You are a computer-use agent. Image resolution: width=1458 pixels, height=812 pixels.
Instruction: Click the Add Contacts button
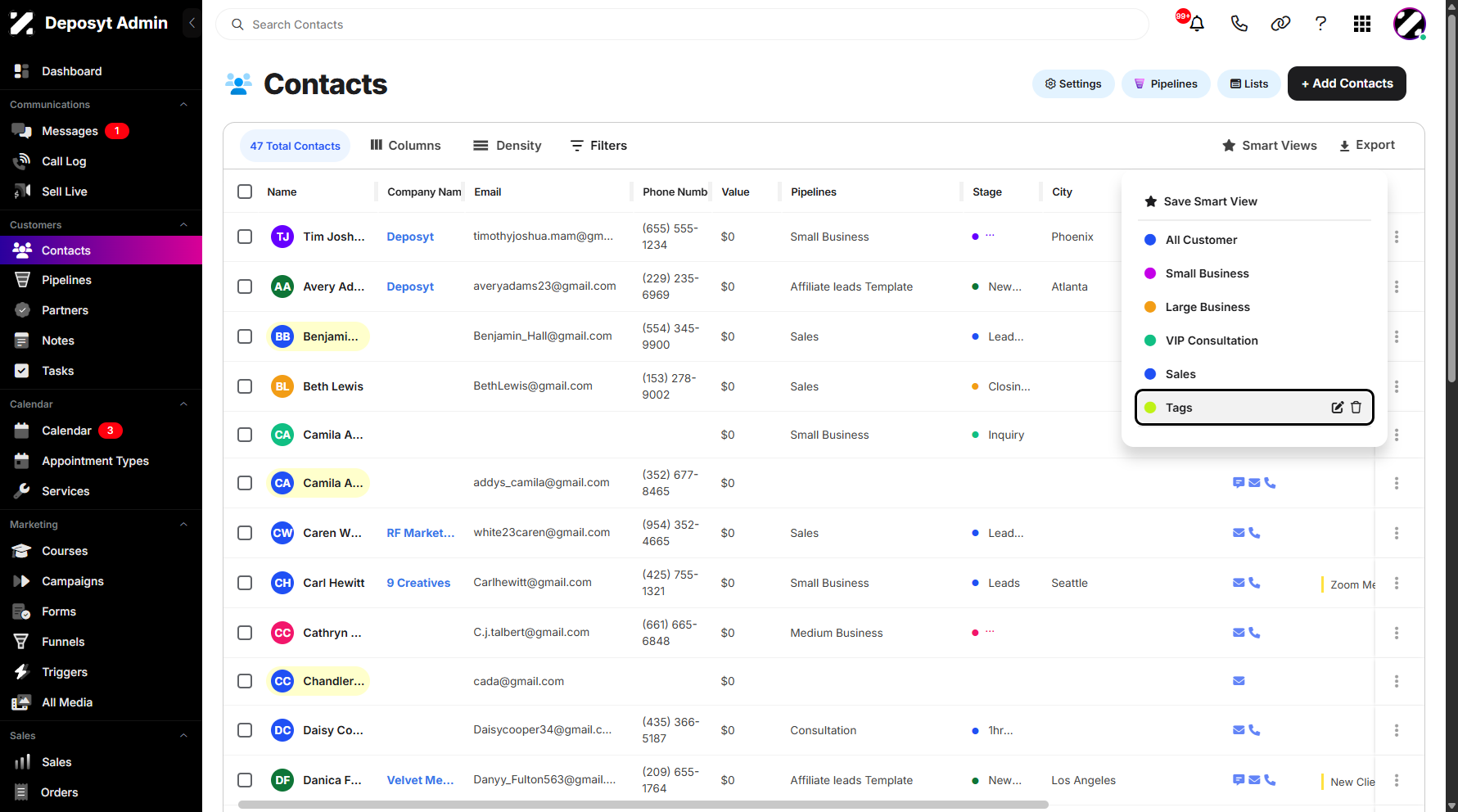1347,83
